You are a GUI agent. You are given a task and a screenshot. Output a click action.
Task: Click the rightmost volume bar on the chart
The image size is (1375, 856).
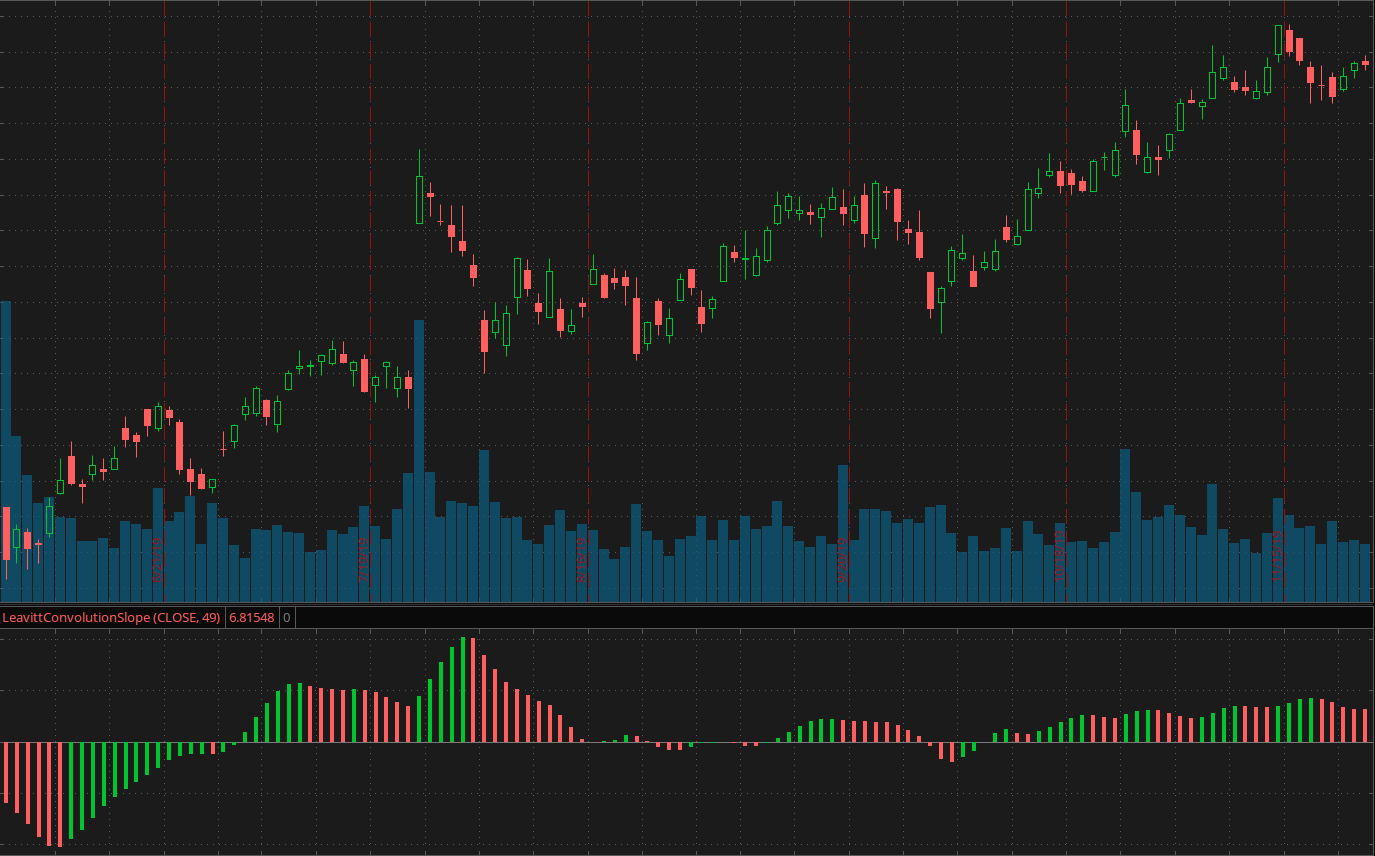pyautogui.click(x=1365, y=573)
